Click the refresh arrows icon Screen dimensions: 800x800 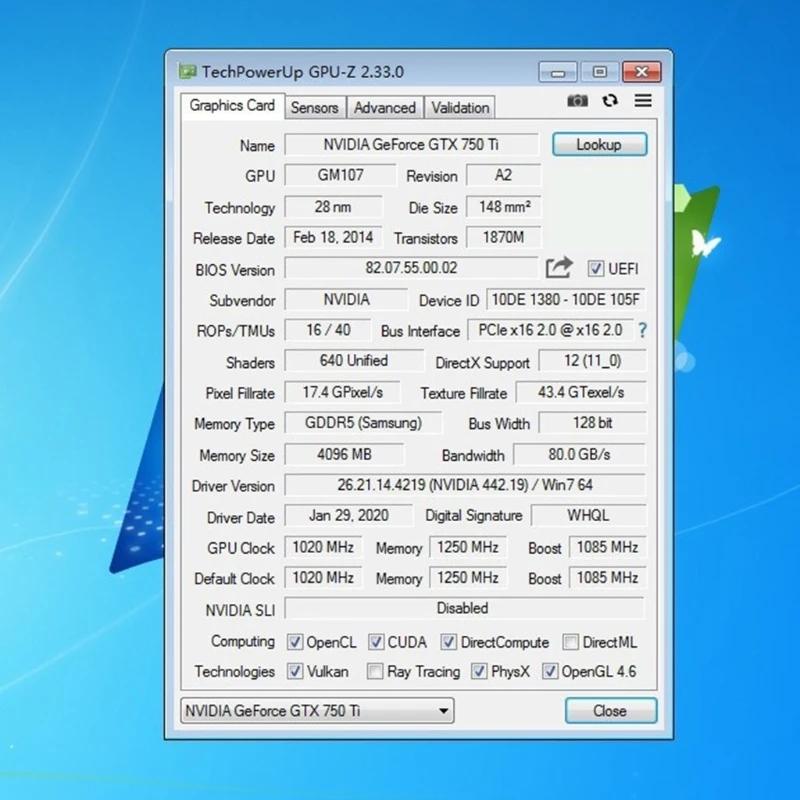610,101
